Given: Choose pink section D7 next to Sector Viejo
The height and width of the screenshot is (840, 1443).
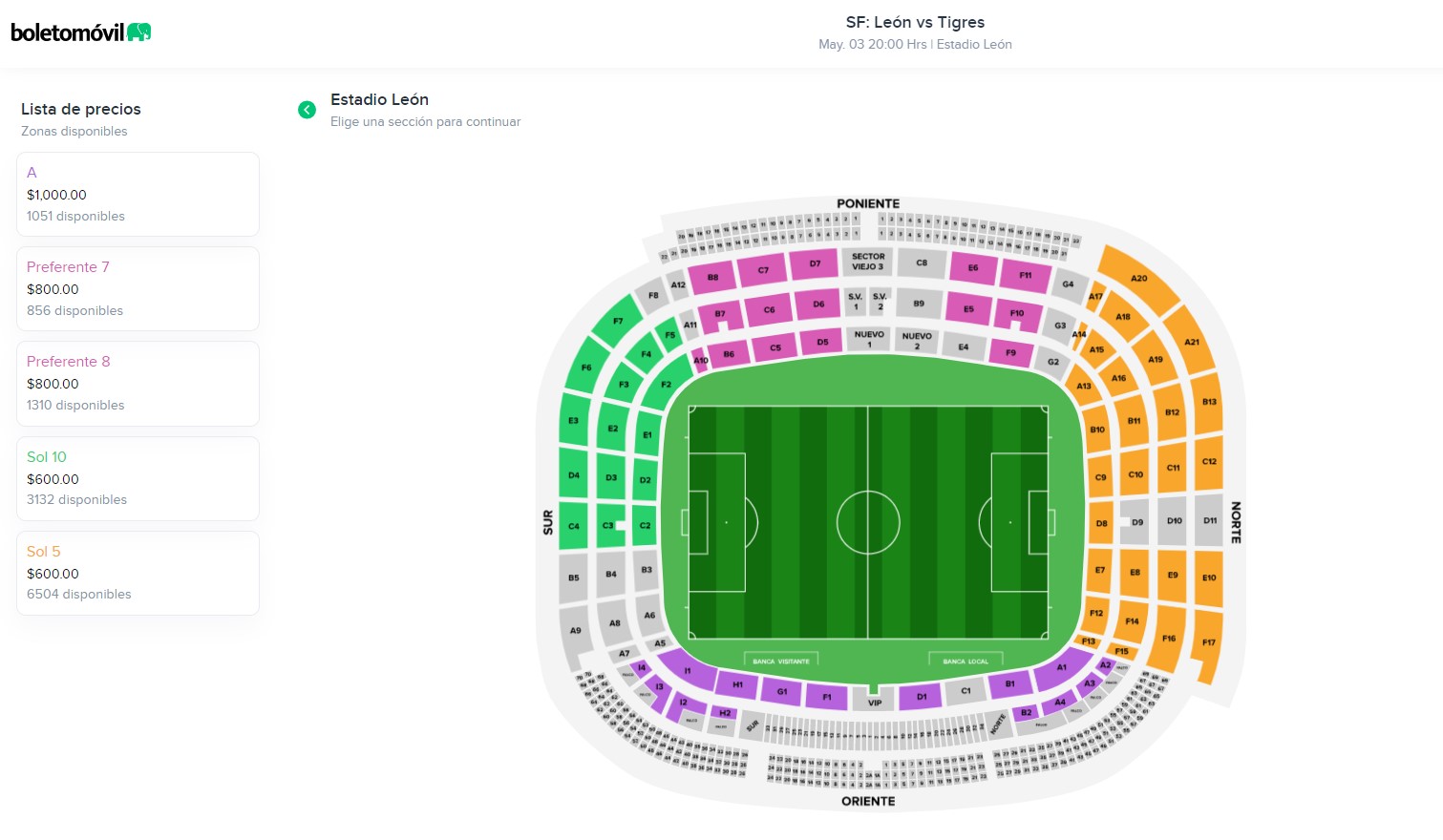Looking at the screenshot, I should [x=815, y=263].
